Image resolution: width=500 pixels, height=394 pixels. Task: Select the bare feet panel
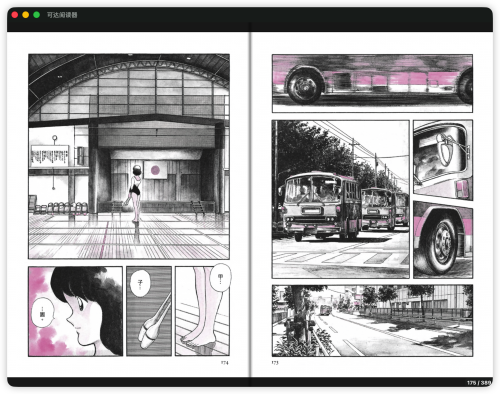202,311
